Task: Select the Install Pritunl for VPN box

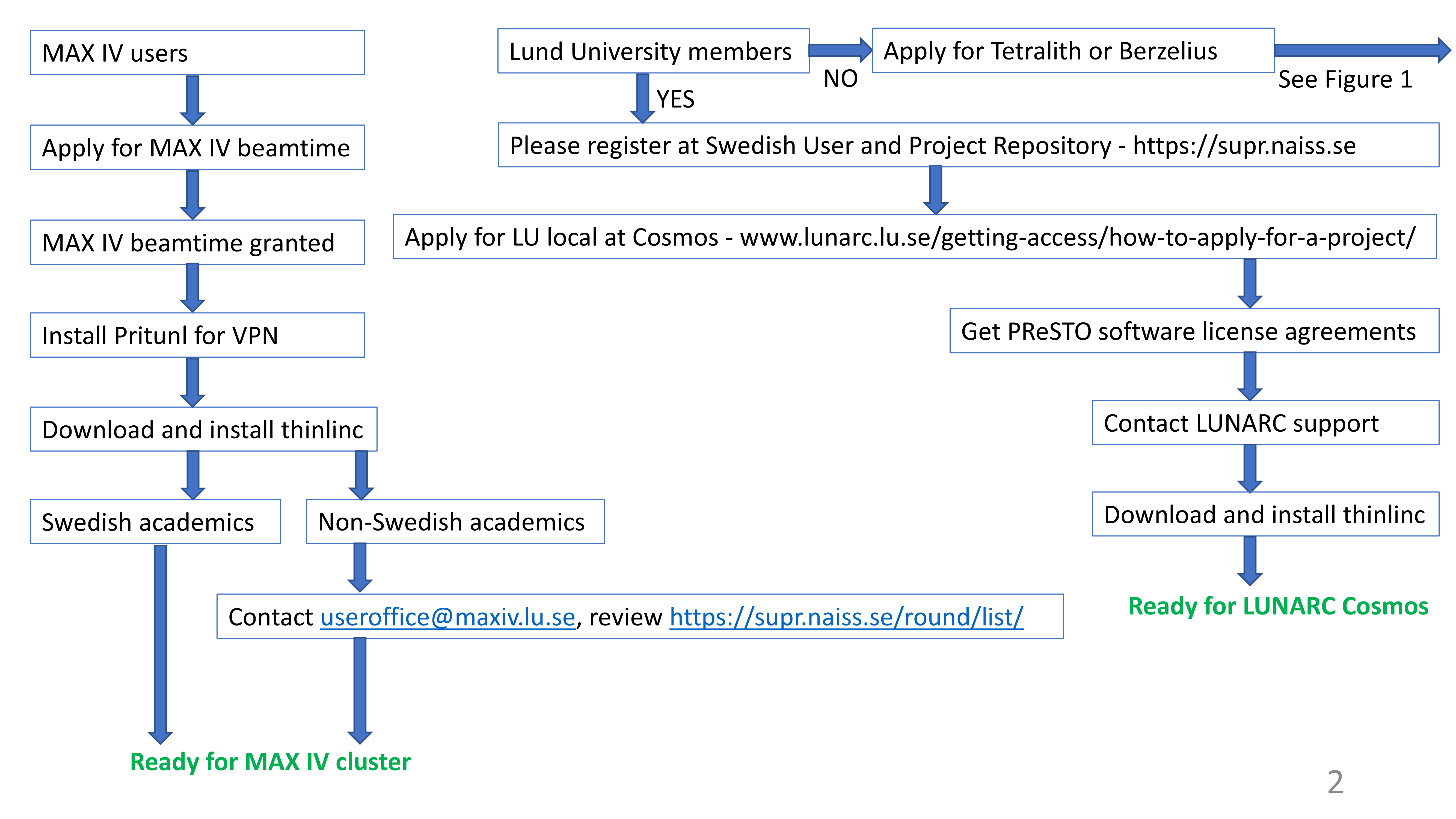Action: pyautogui.click(x=197, y=335)
